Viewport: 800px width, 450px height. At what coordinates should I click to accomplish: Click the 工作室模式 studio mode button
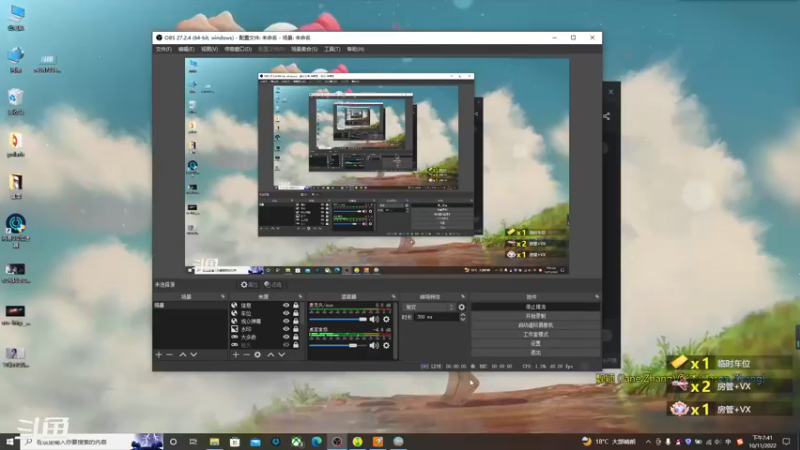[535, 335]
